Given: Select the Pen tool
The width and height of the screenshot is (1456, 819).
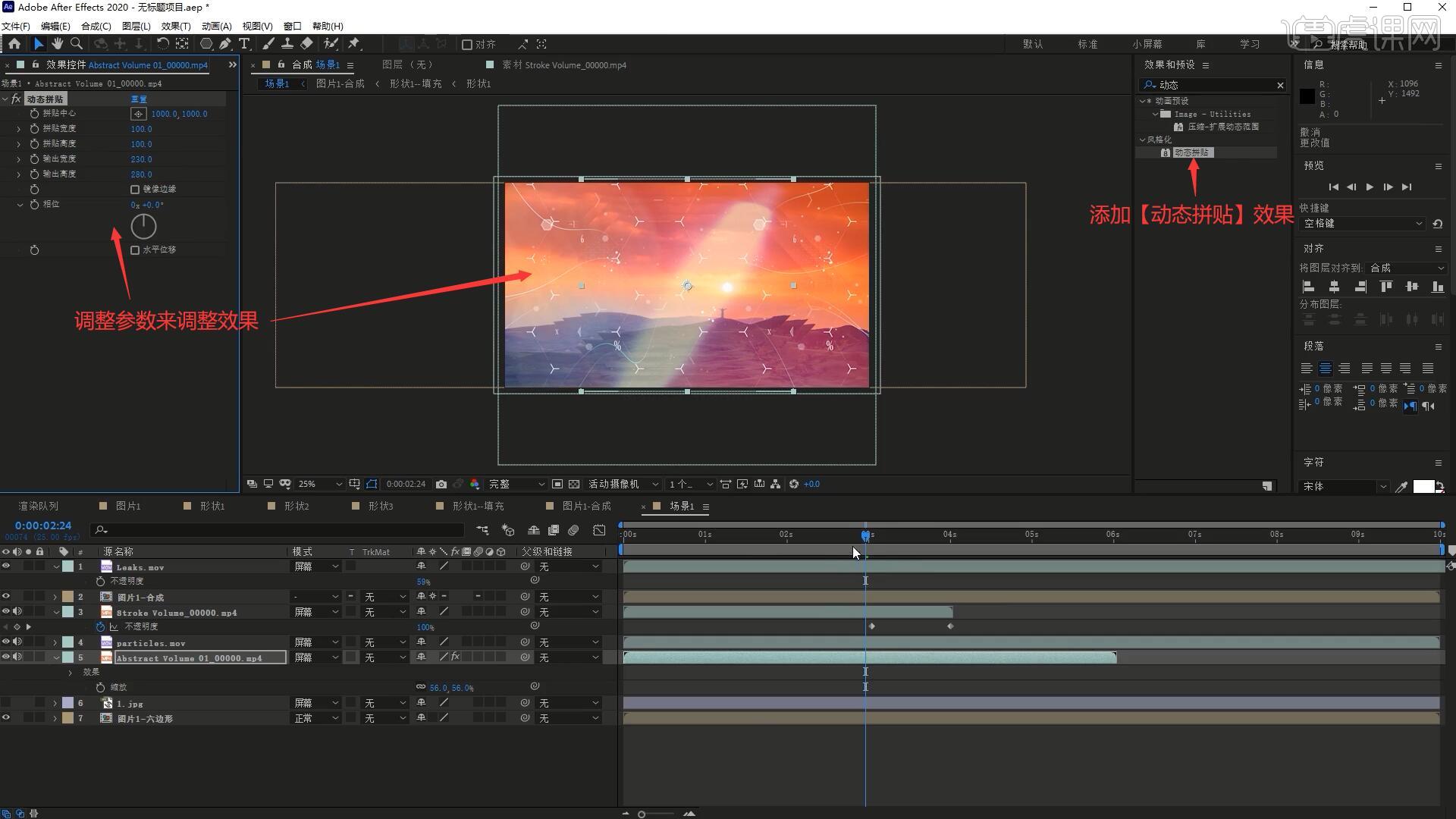Looking at the screenshot, I should coord(225,44).
